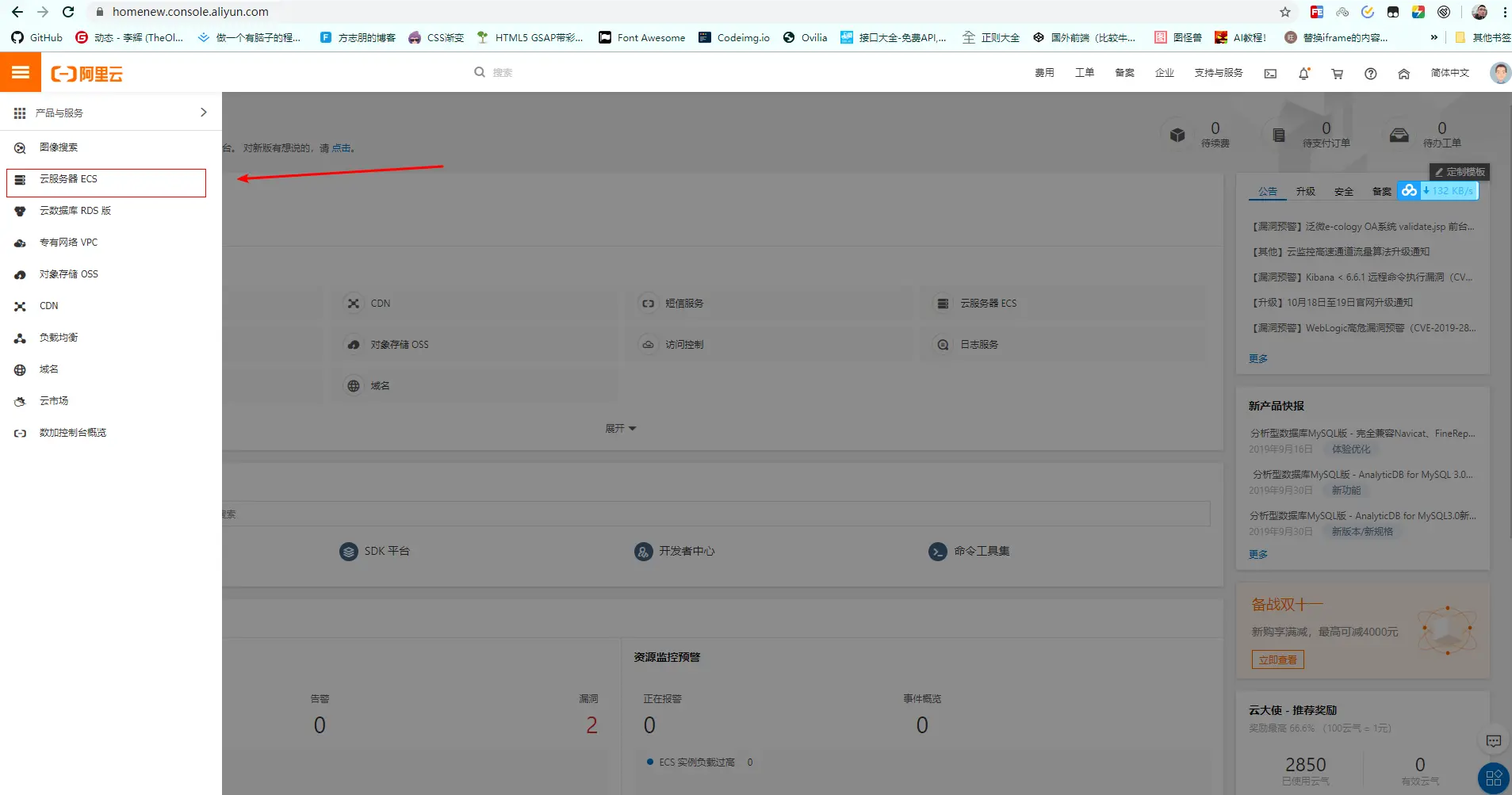Open the 更多 link under announcements
1512x795 pixels.
(x=1257, y=357)
